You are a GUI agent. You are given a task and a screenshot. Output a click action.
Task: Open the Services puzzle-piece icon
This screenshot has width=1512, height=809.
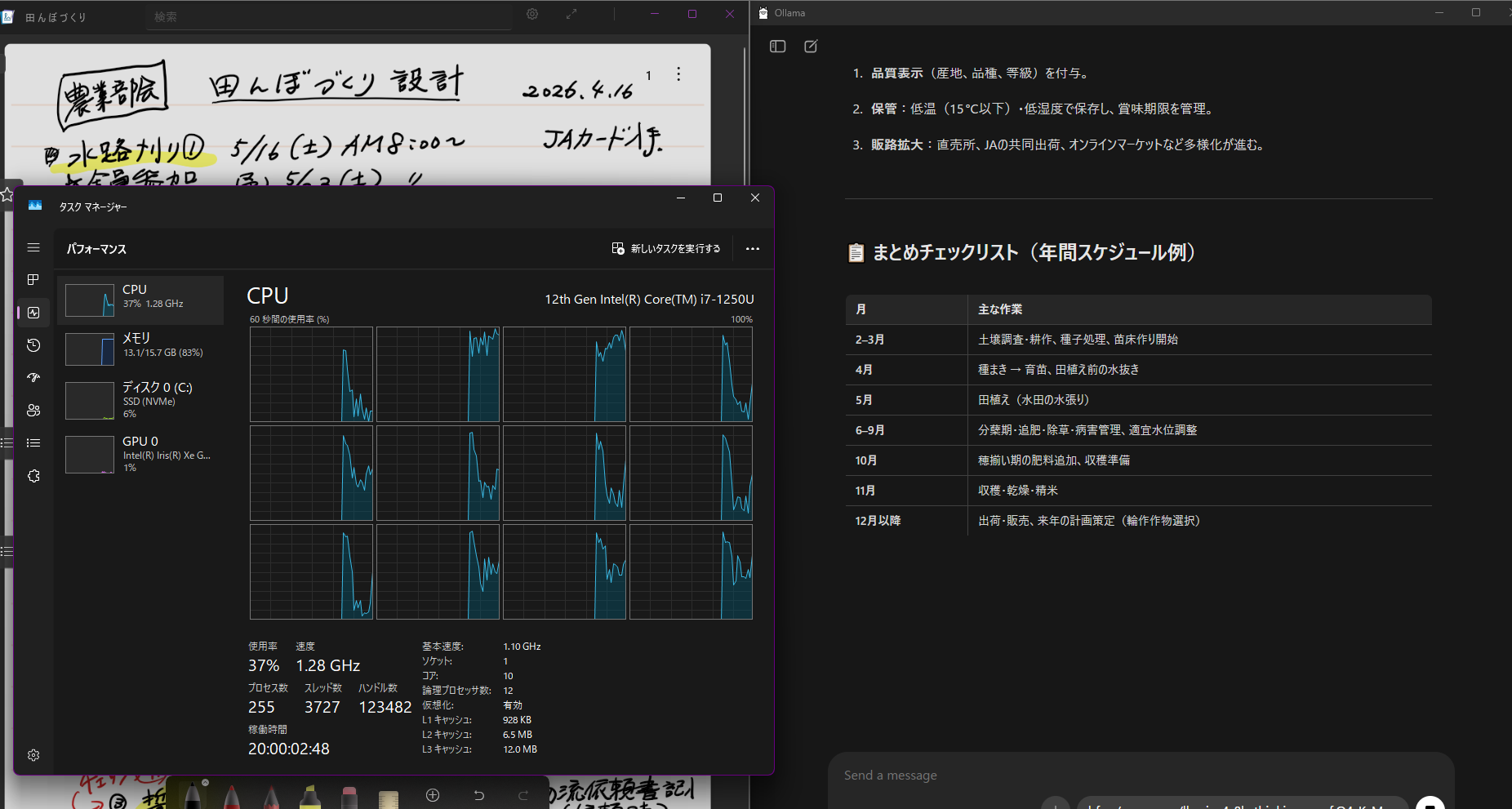pyautogui.click(x=33, y=476)
